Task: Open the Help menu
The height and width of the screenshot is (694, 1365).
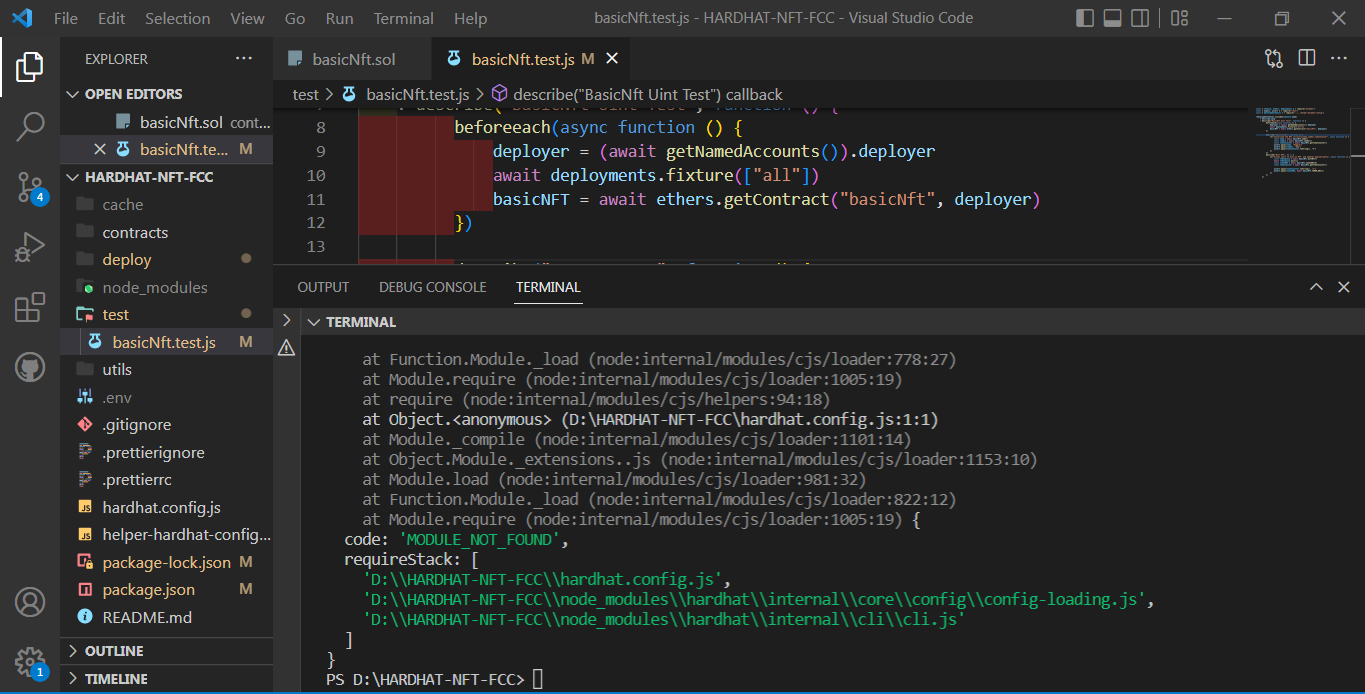Action: tap(470, 18)
